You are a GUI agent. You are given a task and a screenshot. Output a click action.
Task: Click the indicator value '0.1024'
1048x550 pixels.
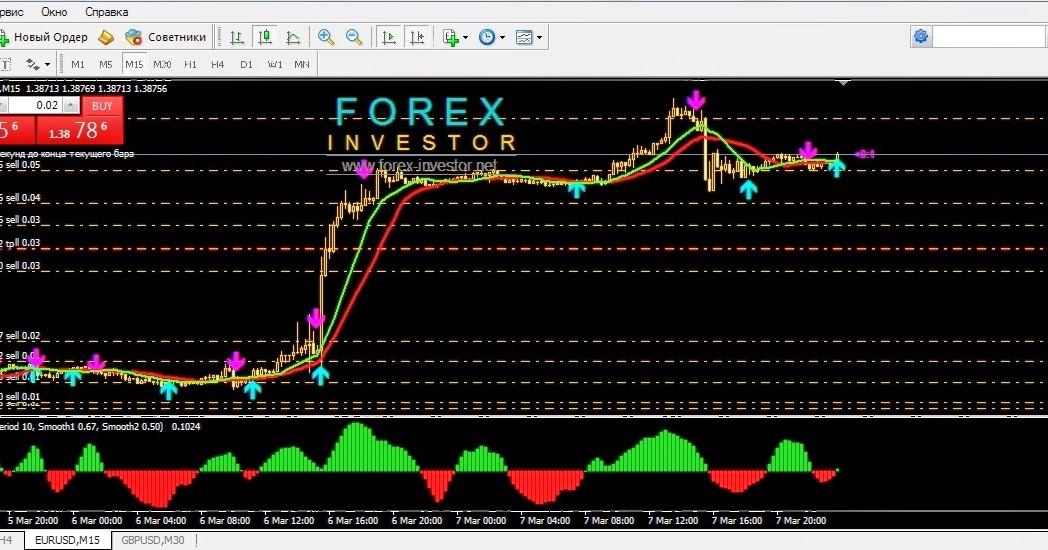click(x=186, y=426)
